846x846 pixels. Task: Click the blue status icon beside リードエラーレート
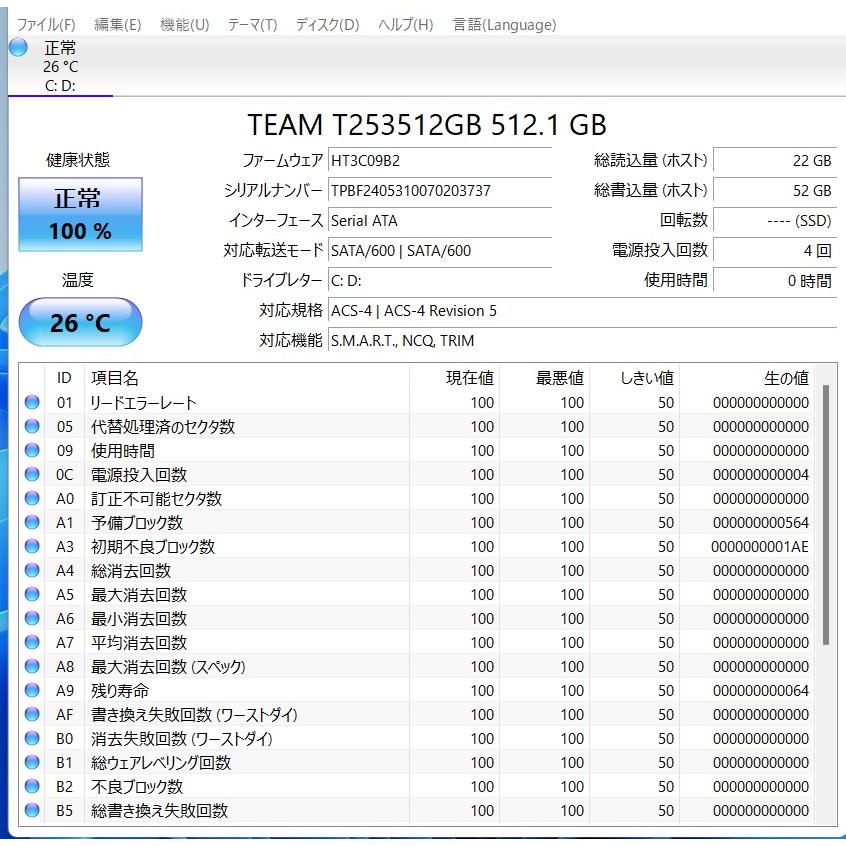[33, 402]
